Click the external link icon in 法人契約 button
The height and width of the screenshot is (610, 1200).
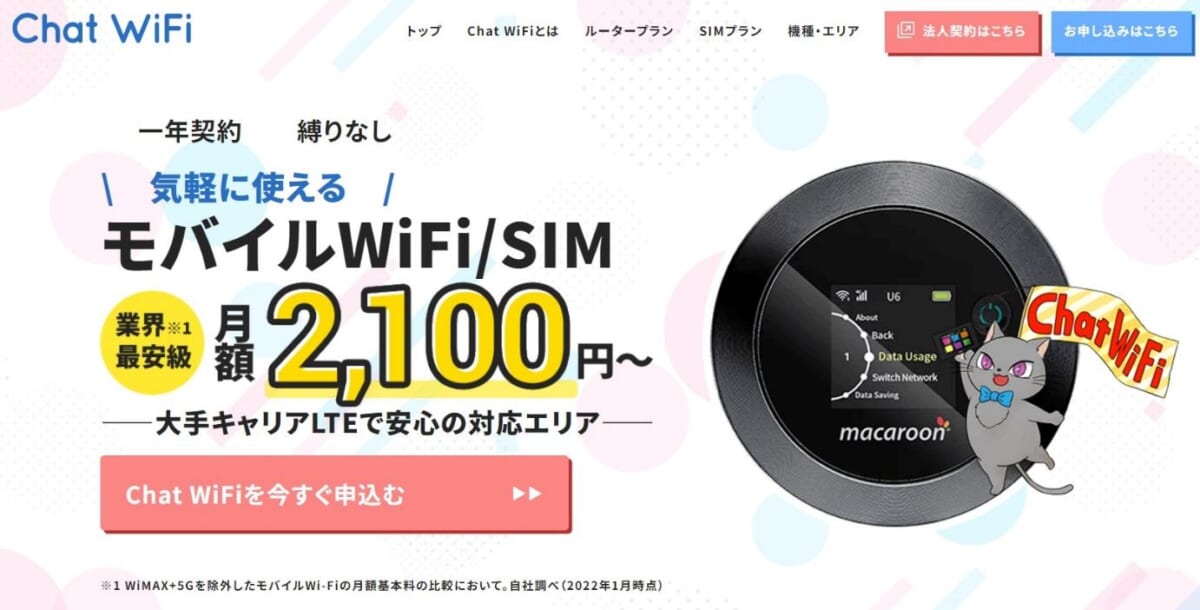click(x=906, y=31)
